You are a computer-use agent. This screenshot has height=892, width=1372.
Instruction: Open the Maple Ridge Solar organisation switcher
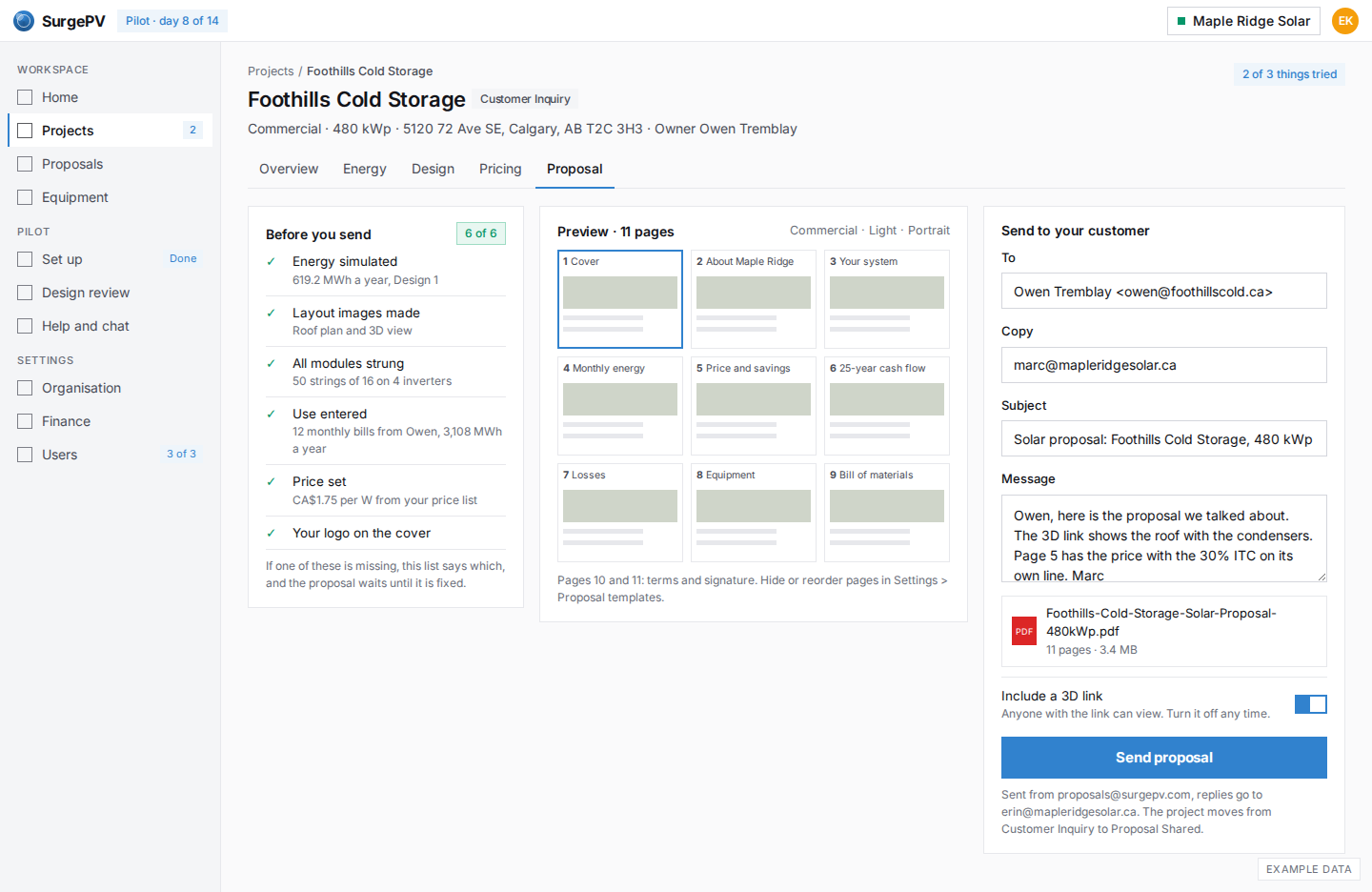1243,21
